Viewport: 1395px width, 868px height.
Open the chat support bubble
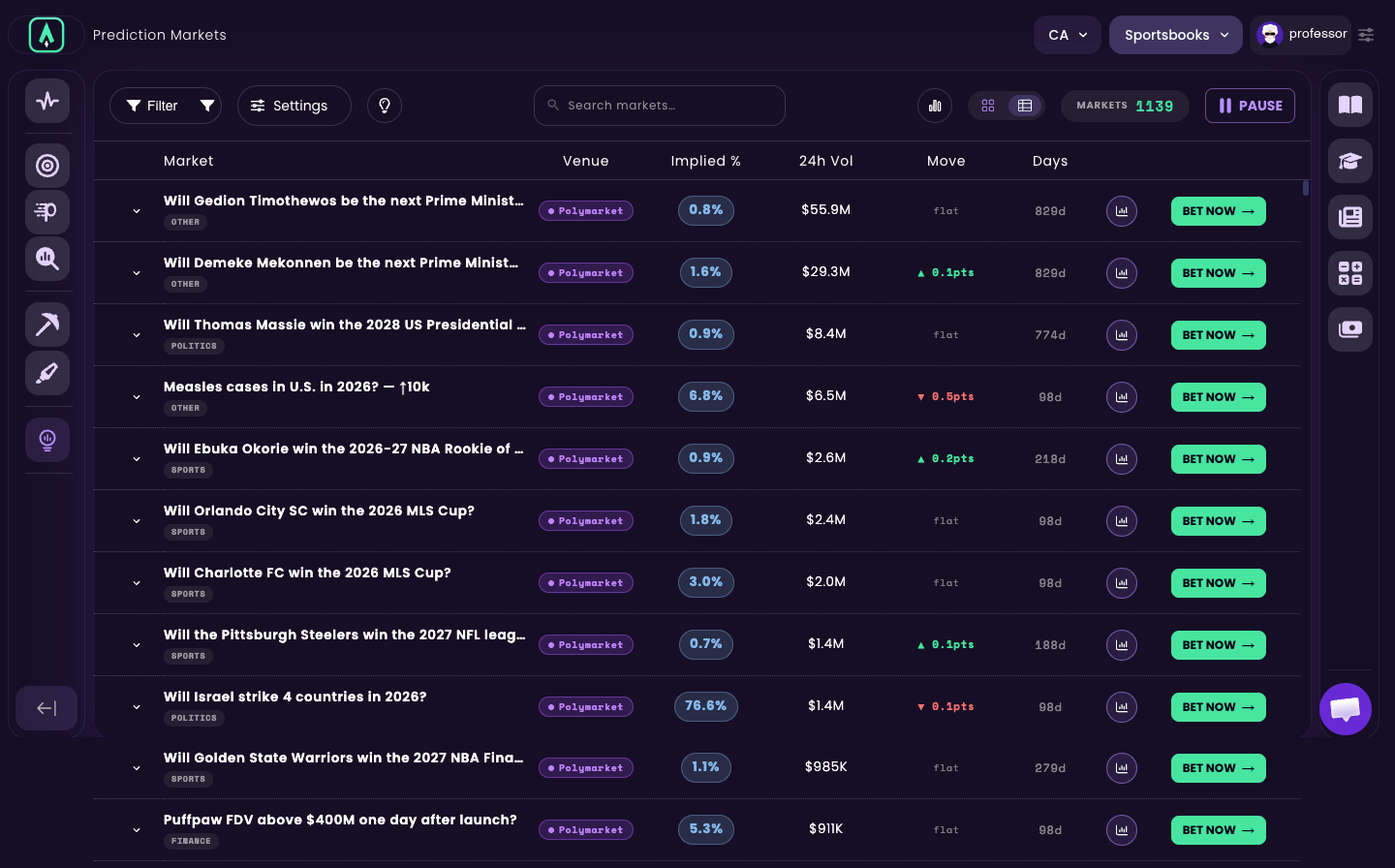tap(1346, 709)
